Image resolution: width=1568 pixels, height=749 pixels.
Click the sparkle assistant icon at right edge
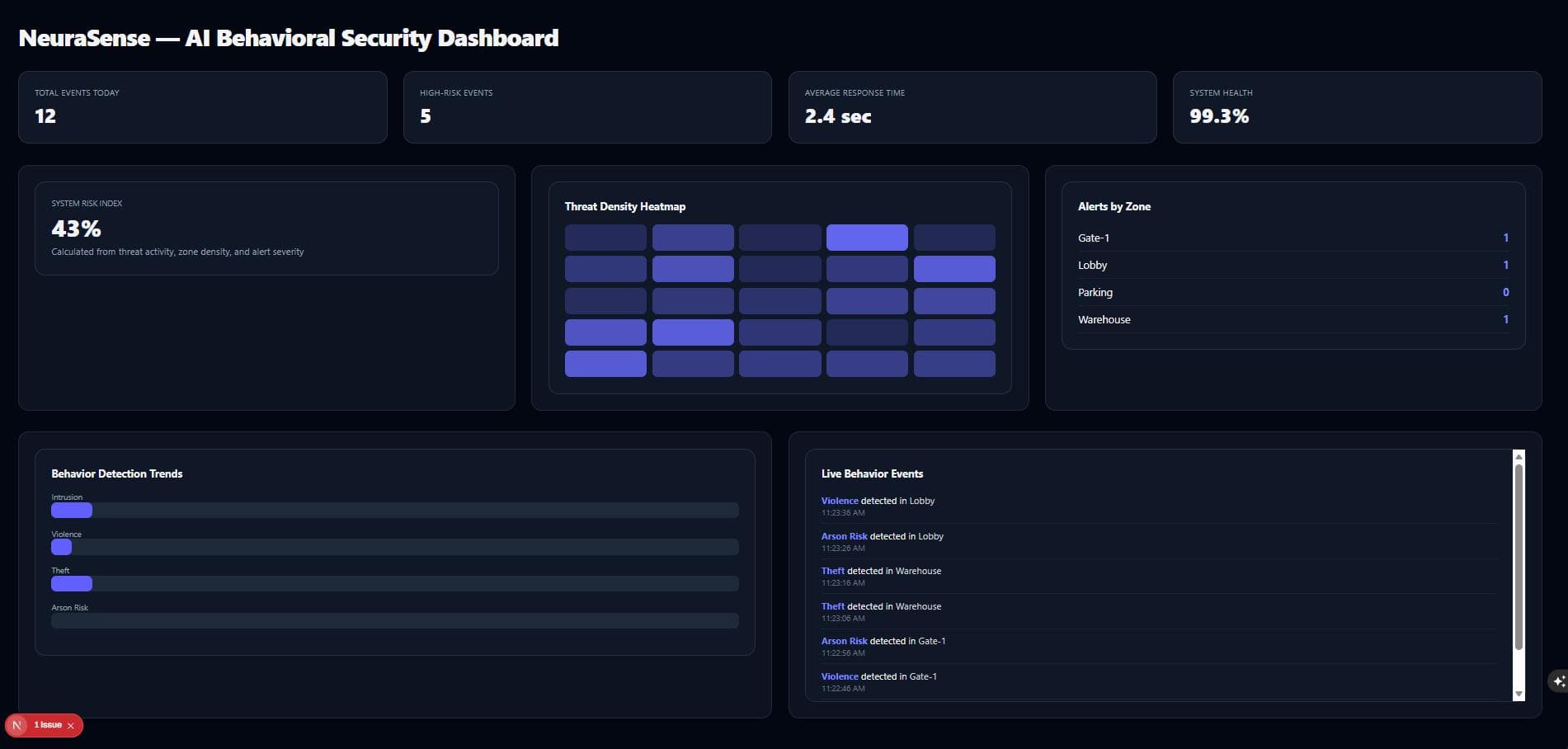click(1558, 681)
